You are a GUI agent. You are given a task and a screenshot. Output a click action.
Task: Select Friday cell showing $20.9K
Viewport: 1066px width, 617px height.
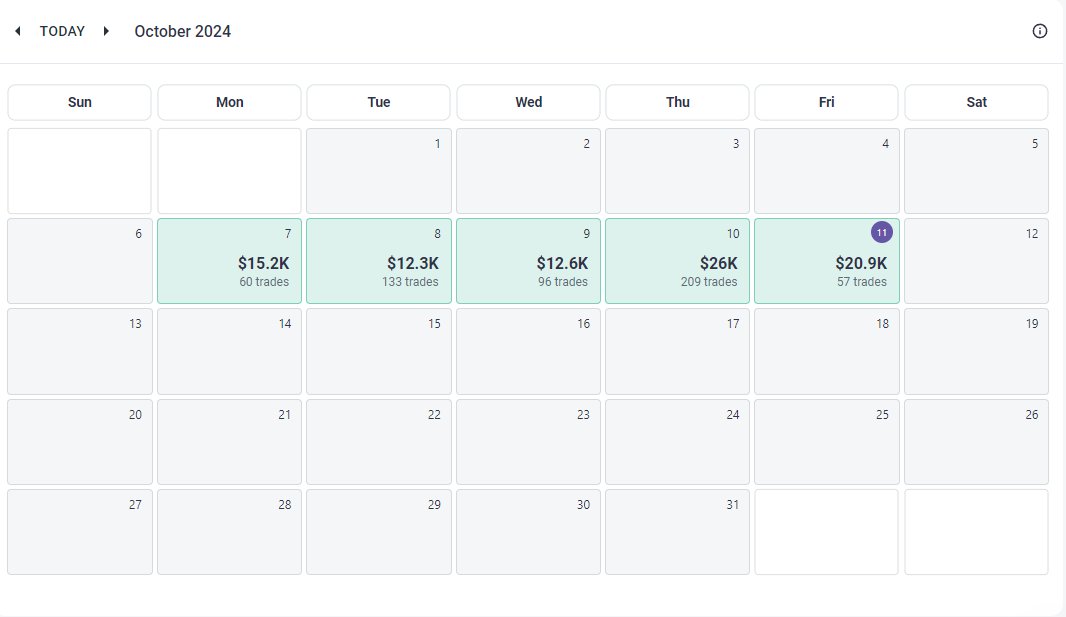point(827,261)
